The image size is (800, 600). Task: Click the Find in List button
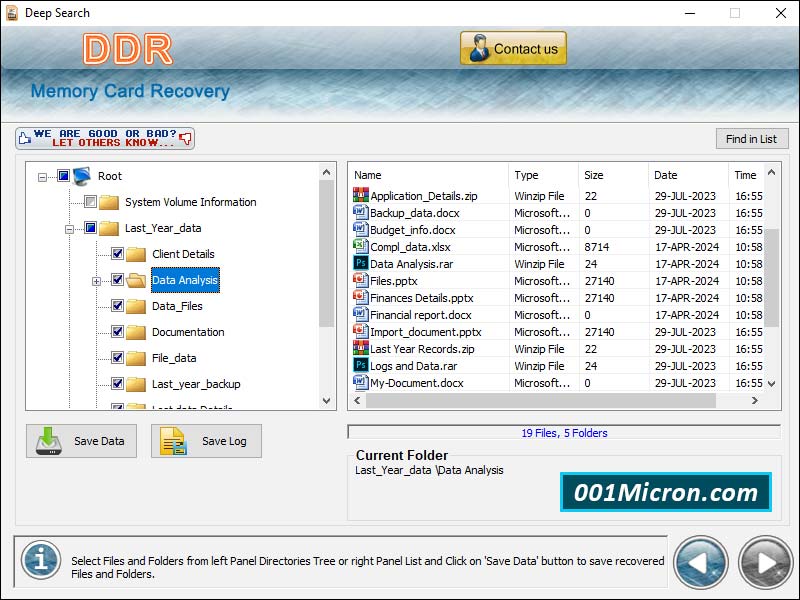pyautogui.click(x=752, y=139)
